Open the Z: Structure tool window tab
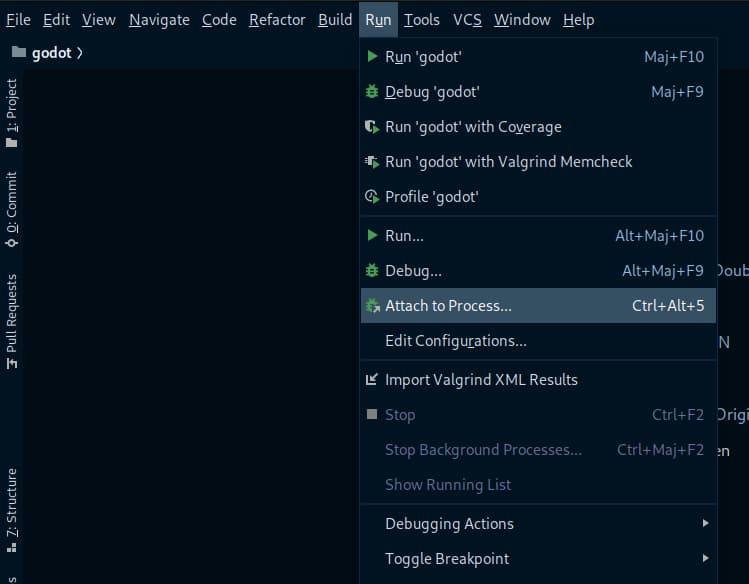Image resolution: width=749 pixels, height=584 pixels. point(12,510)
